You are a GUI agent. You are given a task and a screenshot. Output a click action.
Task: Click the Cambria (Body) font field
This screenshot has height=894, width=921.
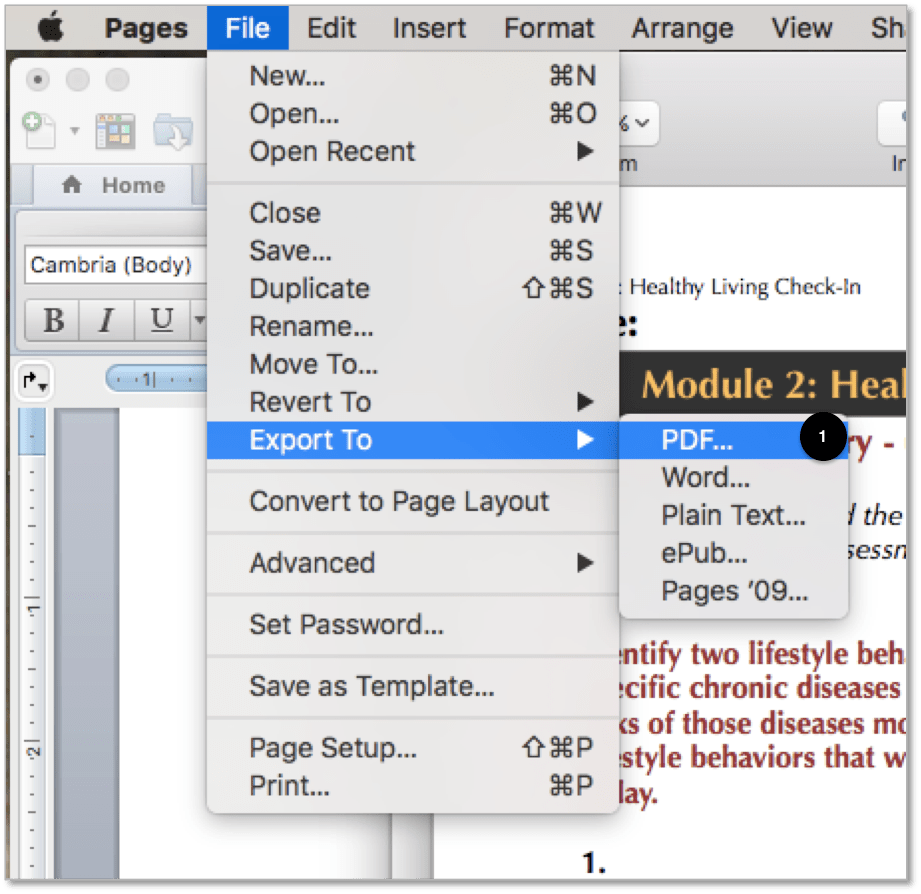(116, 265)
